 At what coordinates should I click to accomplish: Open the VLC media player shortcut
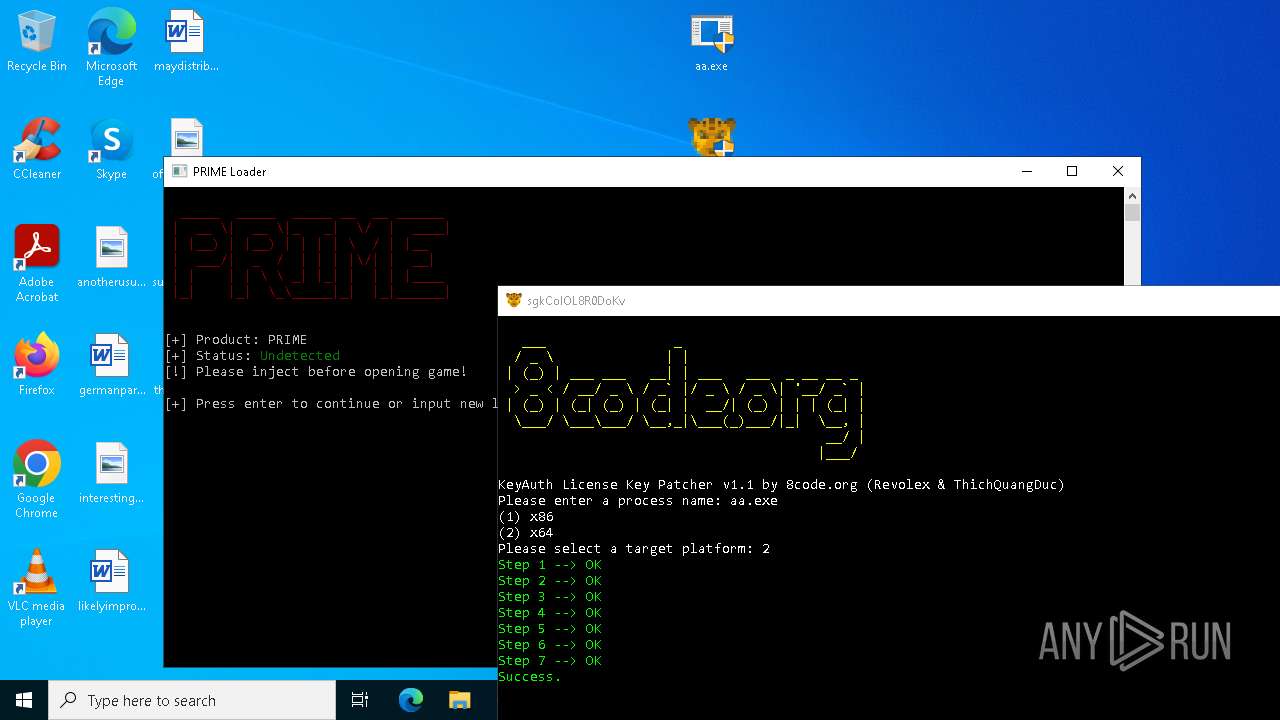click(37, 588)
